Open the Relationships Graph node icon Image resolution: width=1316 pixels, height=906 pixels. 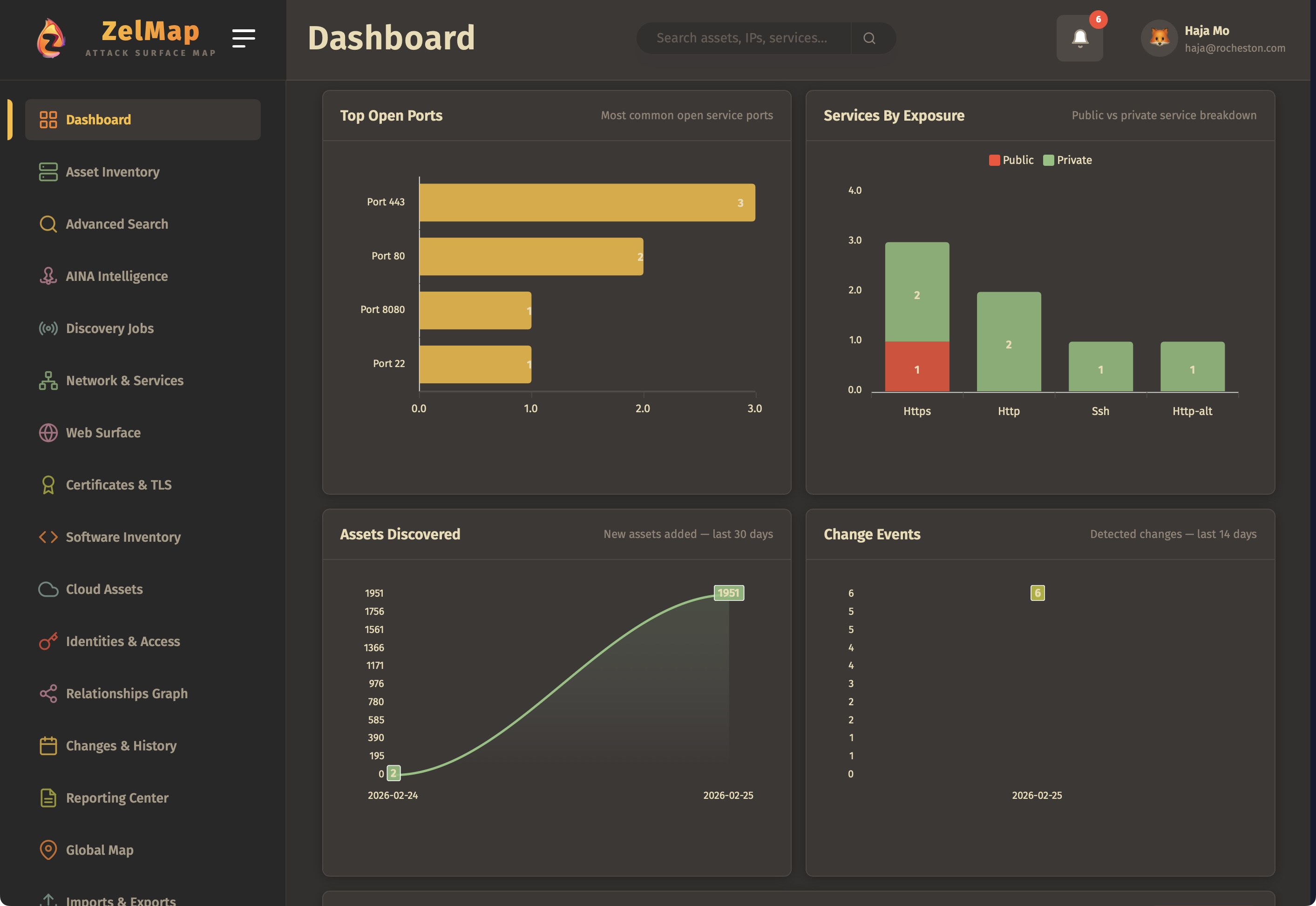pos(48,693)
